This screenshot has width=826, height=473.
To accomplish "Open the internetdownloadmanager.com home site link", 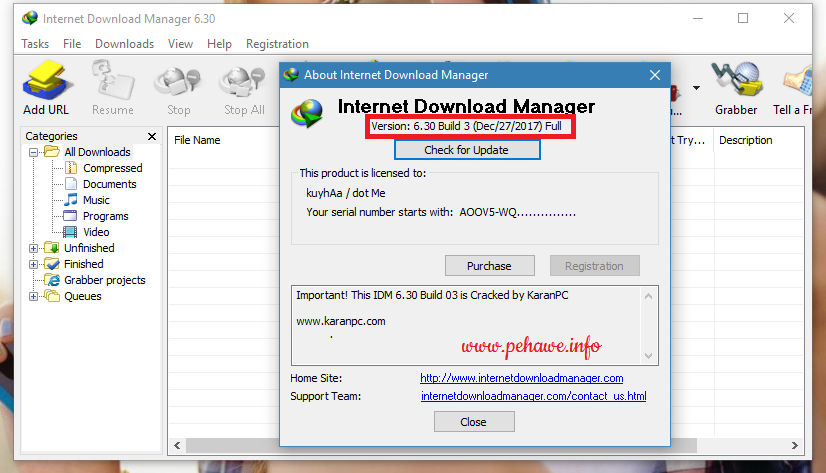I will (x=522, y=378).
